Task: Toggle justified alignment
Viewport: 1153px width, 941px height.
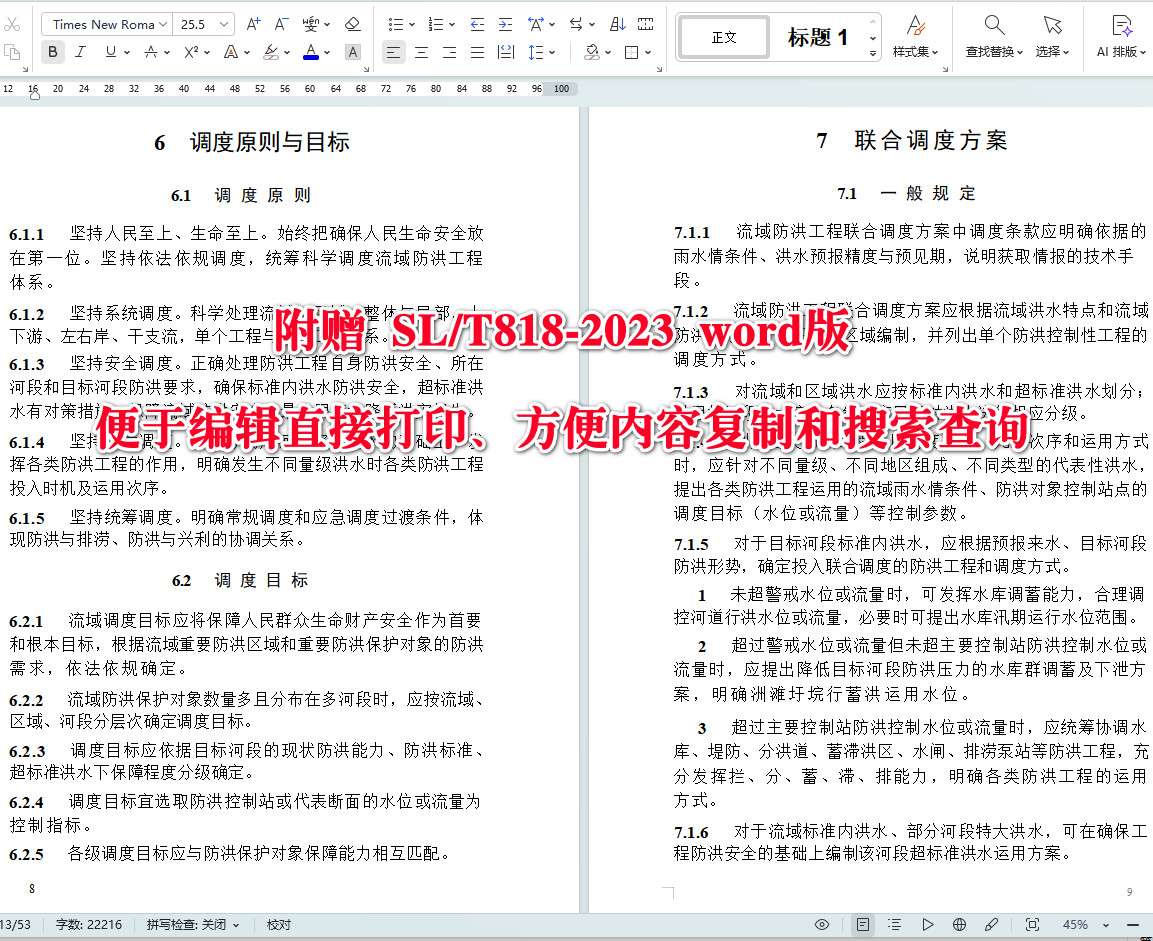Action: [x=477, y=52]
